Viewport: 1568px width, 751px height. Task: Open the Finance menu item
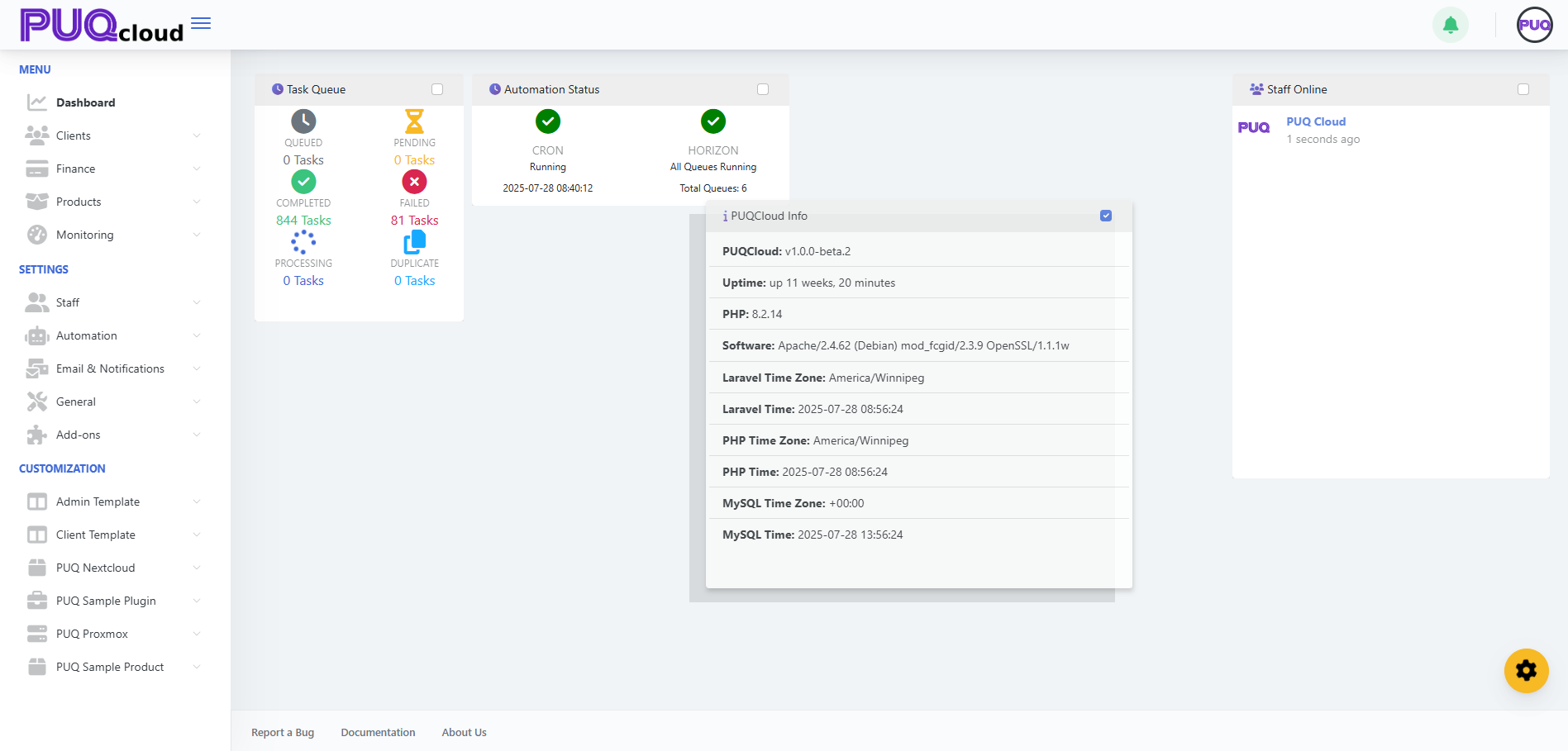click(x=115, y=169)
